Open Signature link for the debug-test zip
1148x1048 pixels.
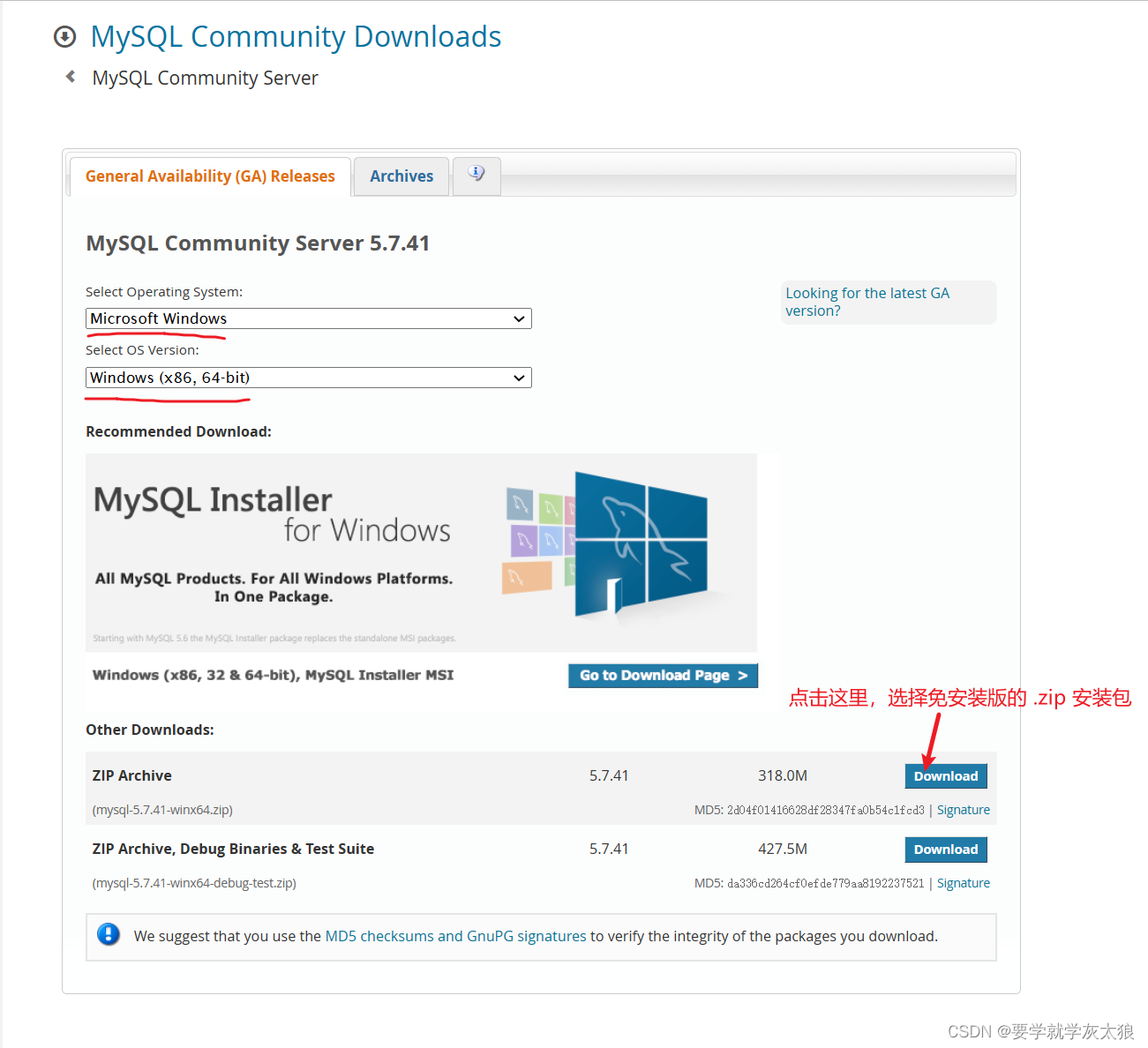[963, 883]
